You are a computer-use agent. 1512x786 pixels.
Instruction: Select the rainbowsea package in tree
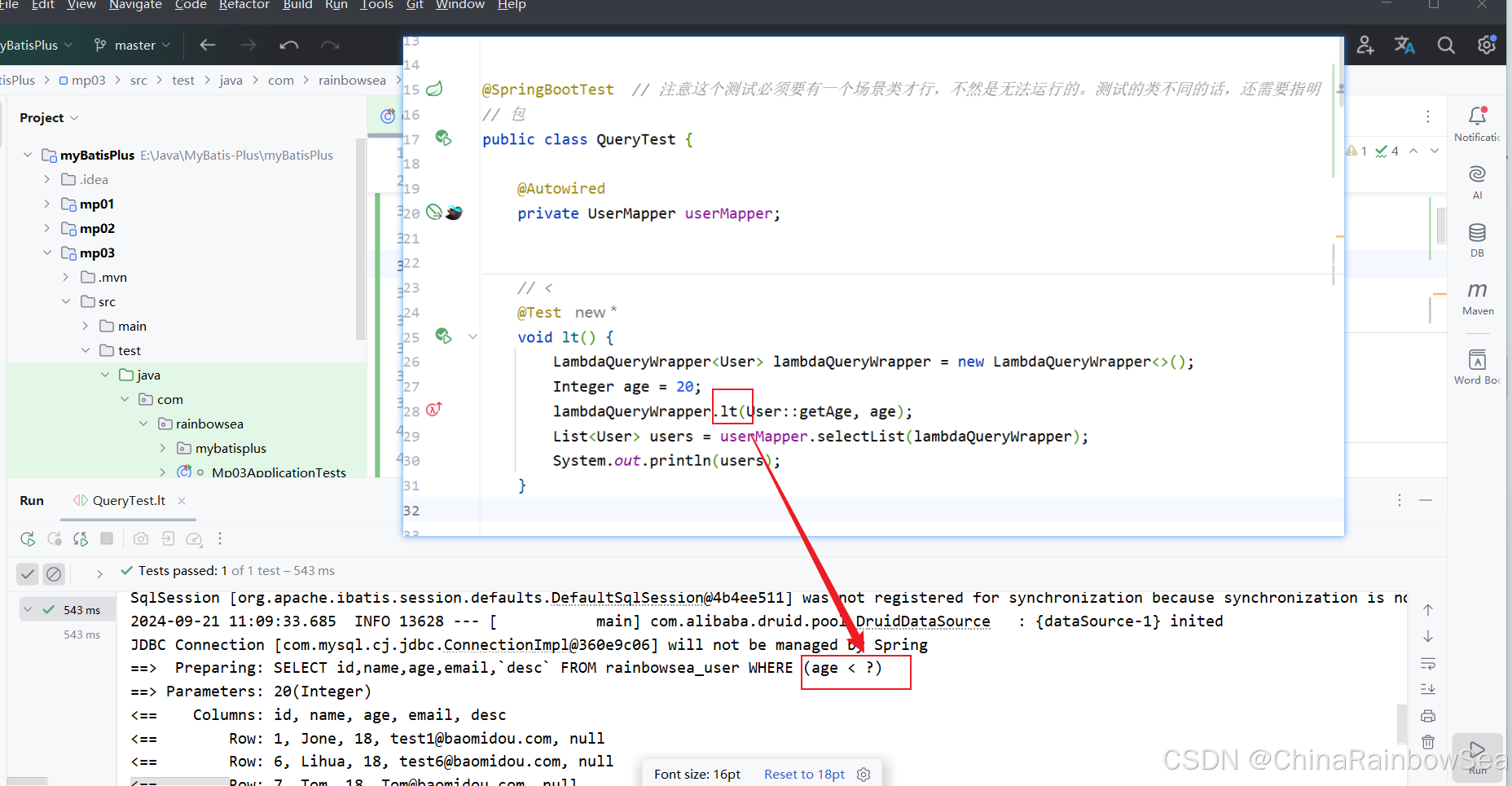(x=209, y=424)
